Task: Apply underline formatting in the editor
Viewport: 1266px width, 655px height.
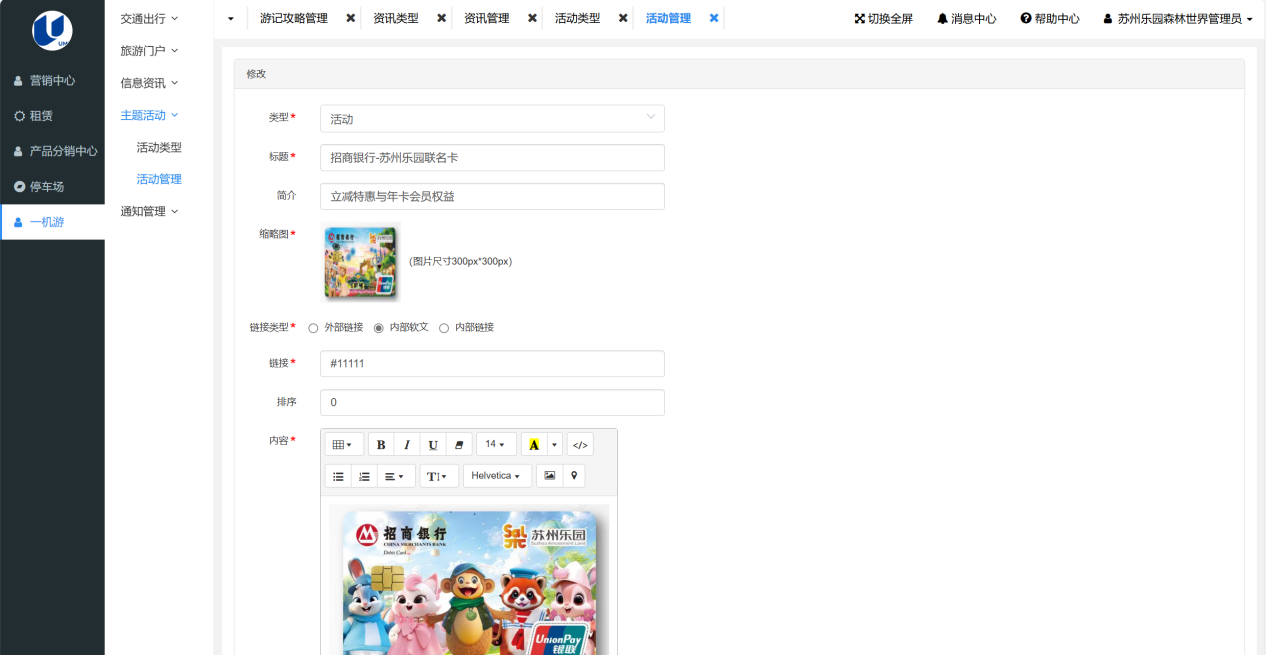Action: tap(433, 444)
